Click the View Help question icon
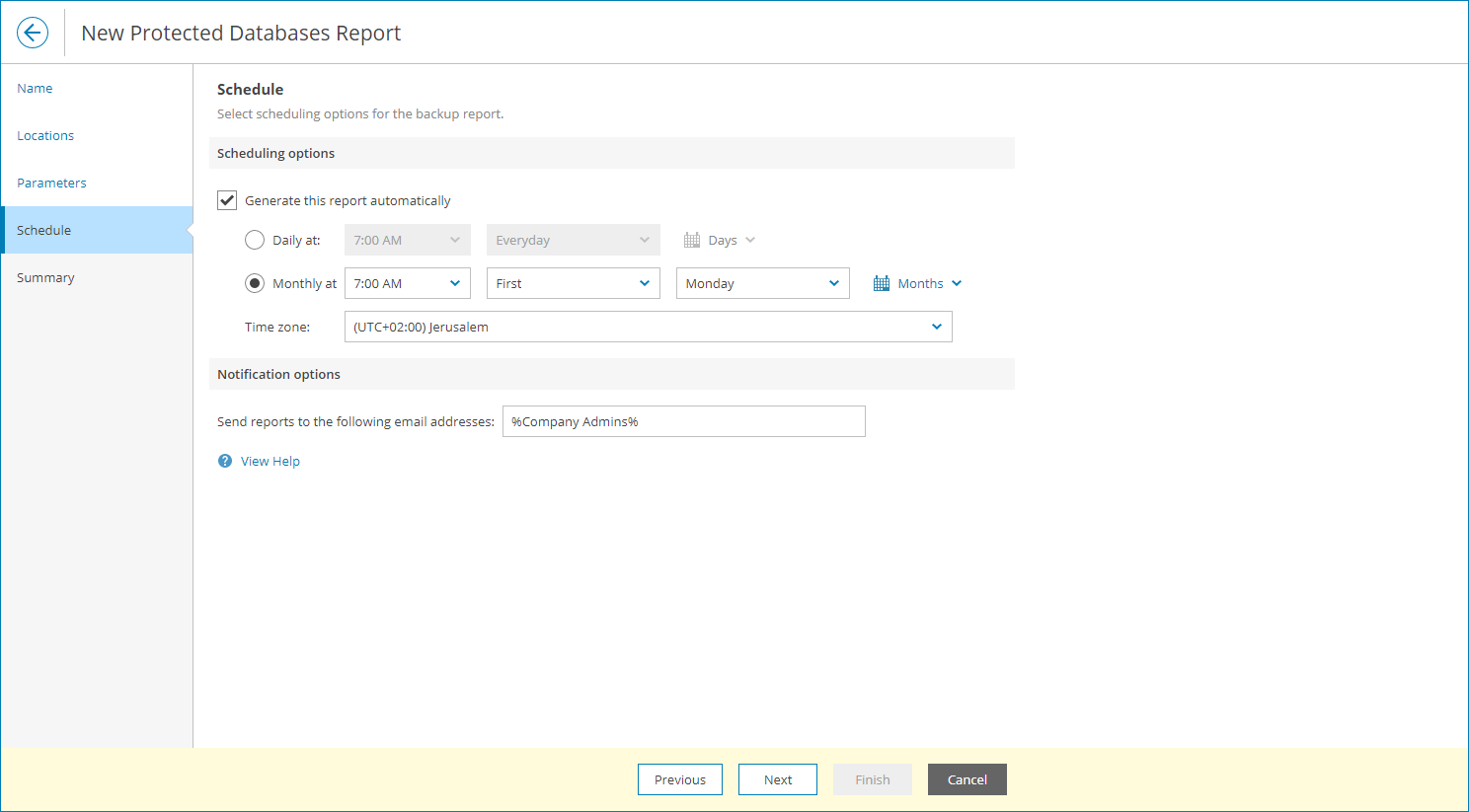This screenshot has height=812, width=1469. [225, 461]
